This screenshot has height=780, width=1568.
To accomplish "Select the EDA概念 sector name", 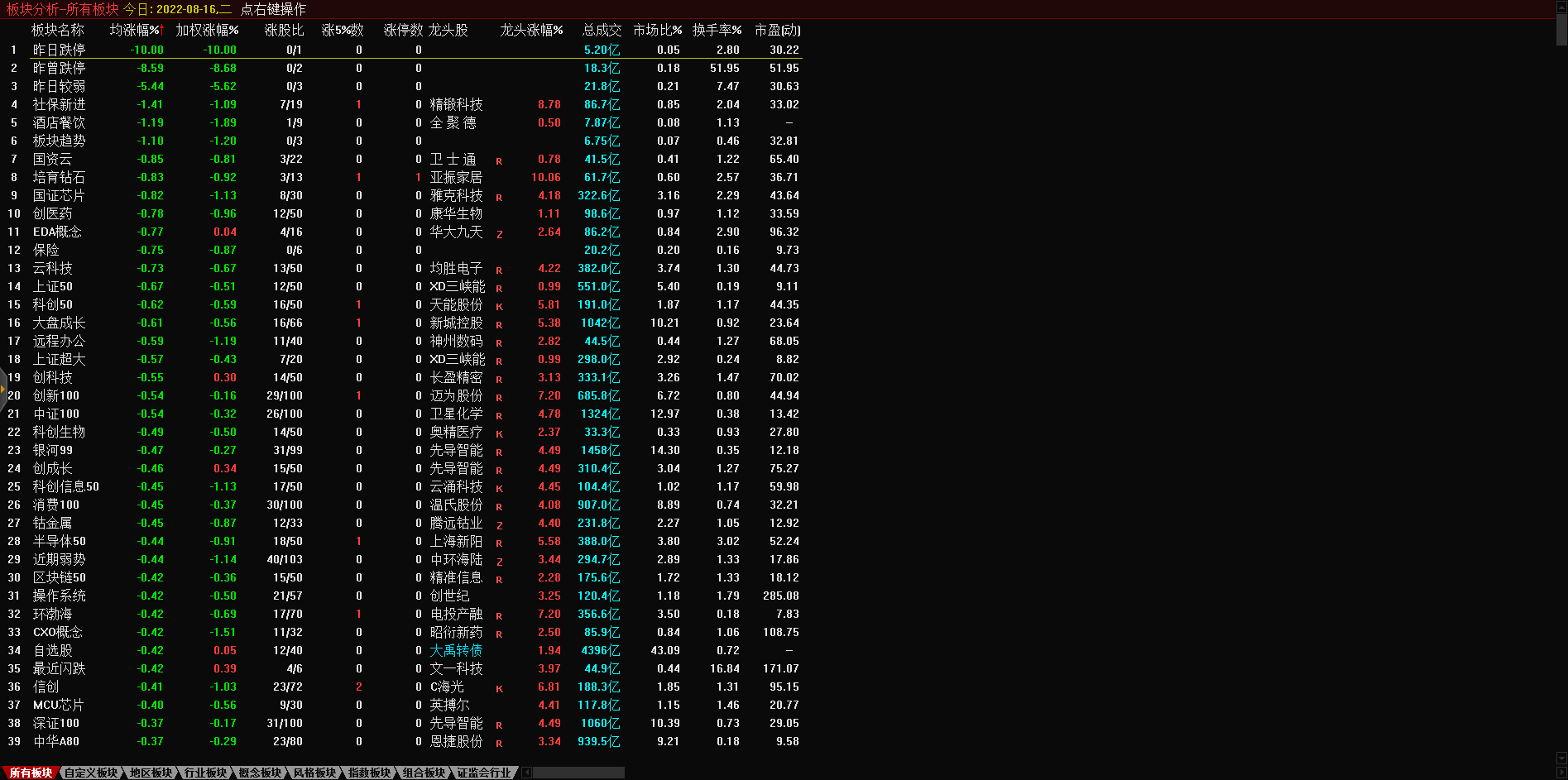I will (57, 232).
